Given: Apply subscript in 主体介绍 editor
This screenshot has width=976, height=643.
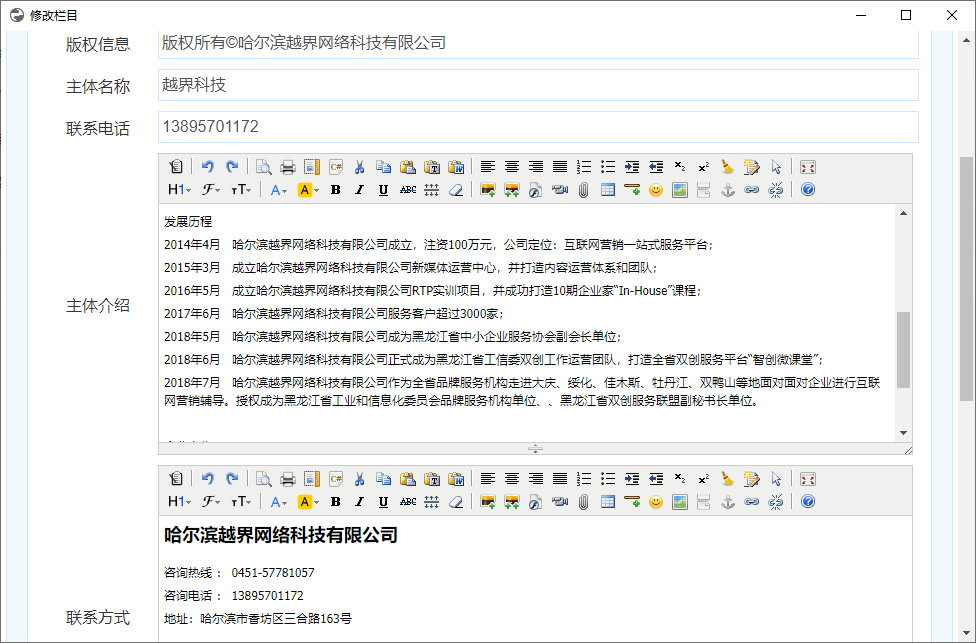Looking at the screenshot, I should pyautogui.click(x=680, y=167).
